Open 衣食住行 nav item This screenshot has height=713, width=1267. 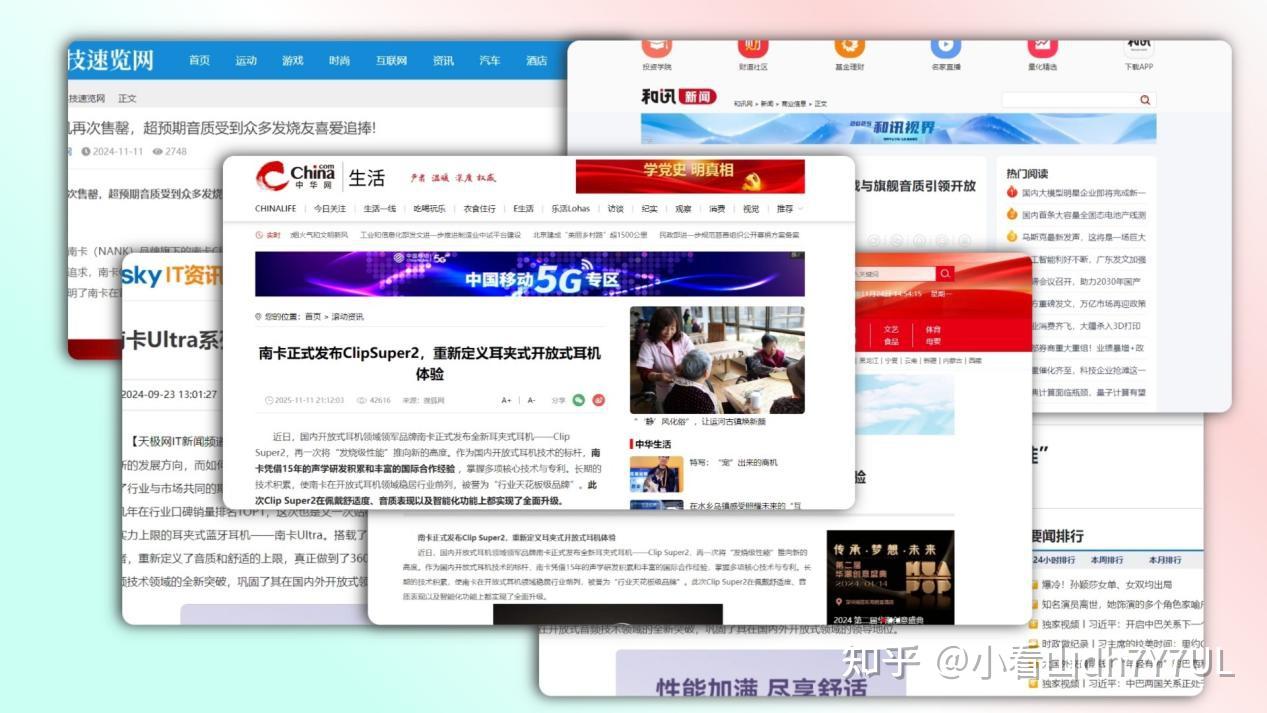point(480,209)
